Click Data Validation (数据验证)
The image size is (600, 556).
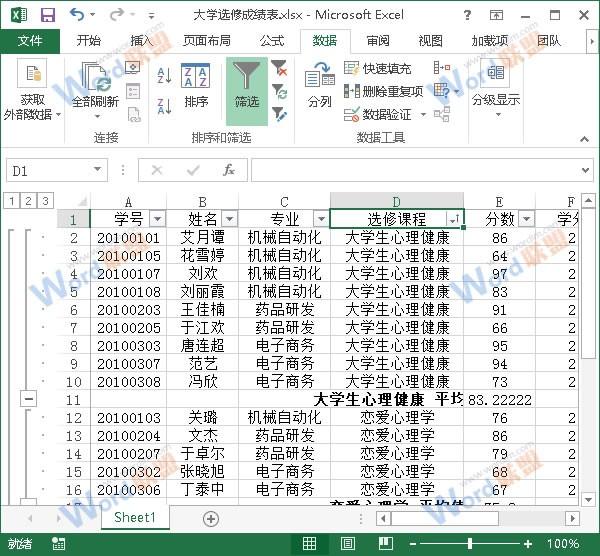378,114
